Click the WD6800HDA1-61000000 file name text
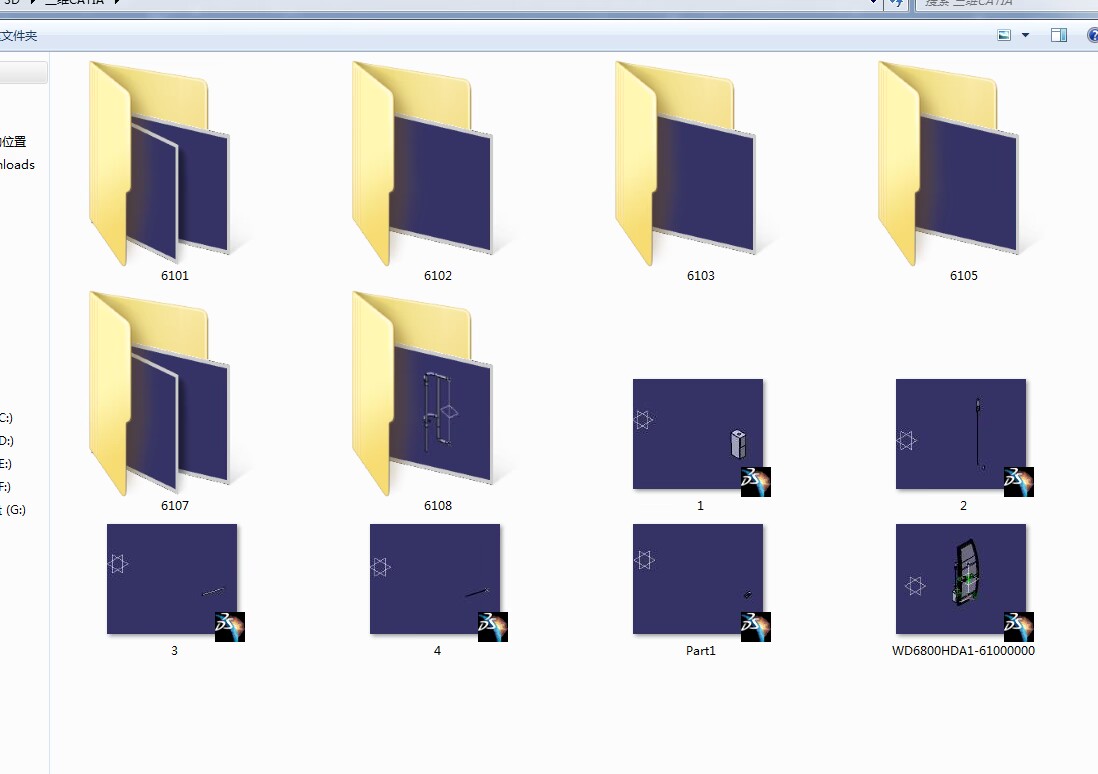1098x774 pixels. click(964, 650)
